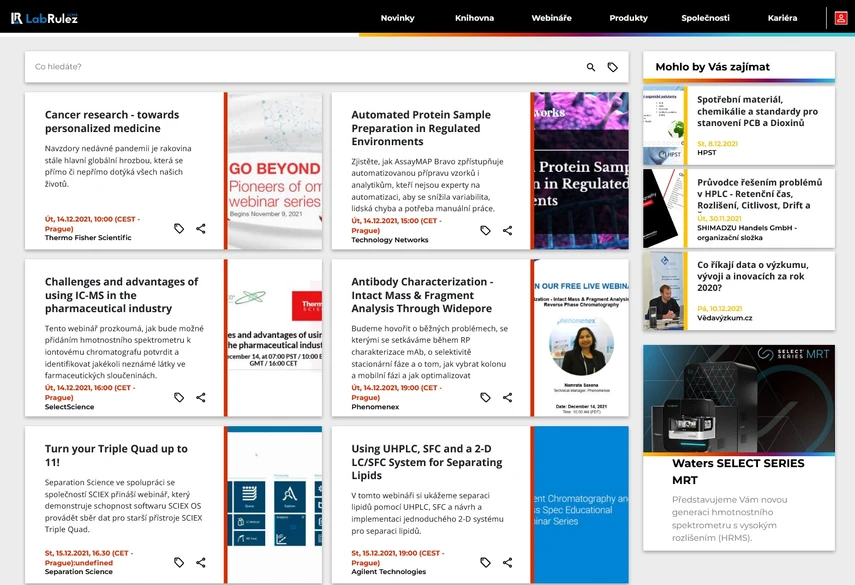Click tag icon on IC-MS challenges card
The height and width of the screenshot is (585, 855).
(x=179, y=397)
